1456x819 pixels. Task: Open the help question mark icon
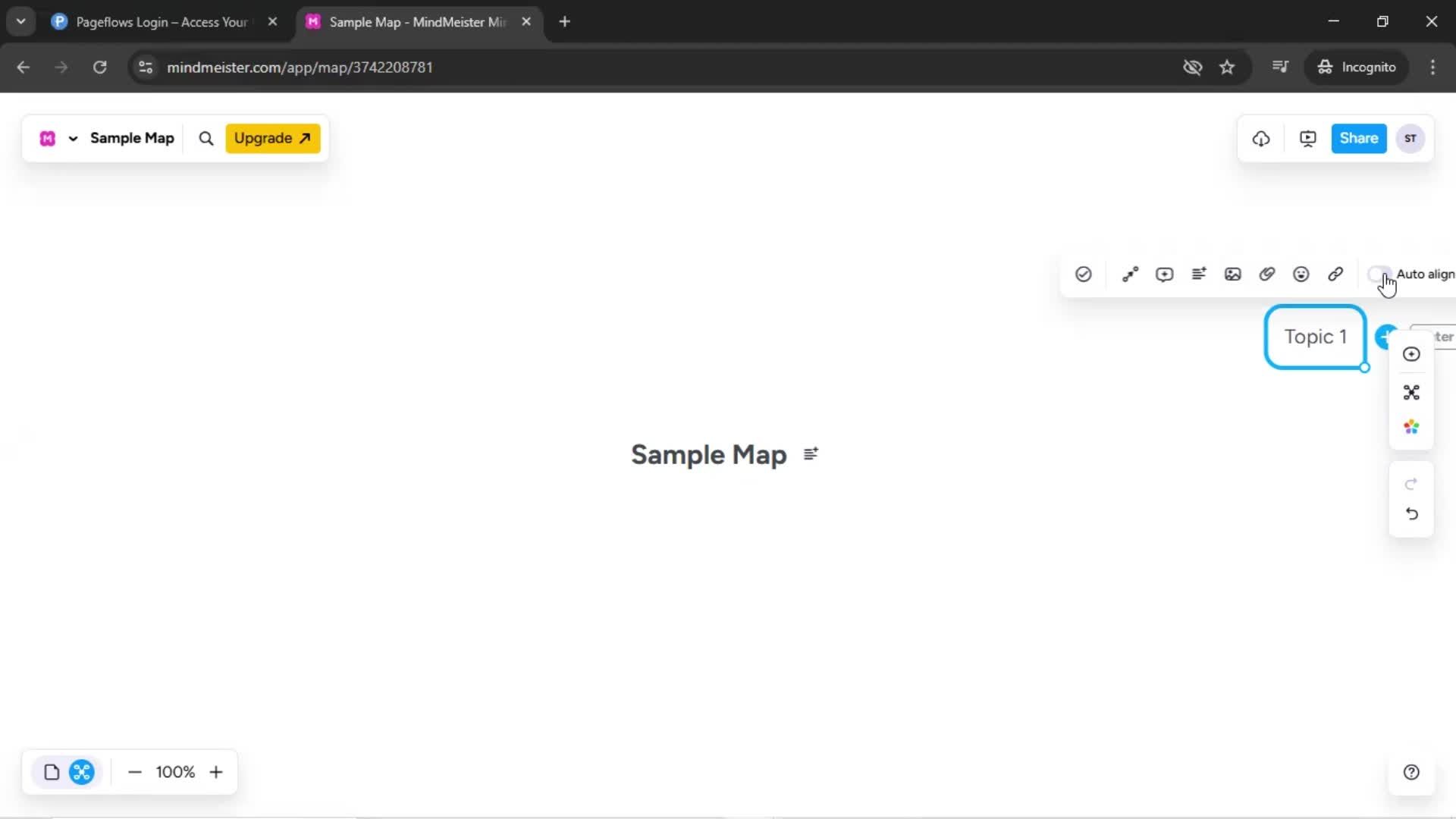click(1411, 772)
